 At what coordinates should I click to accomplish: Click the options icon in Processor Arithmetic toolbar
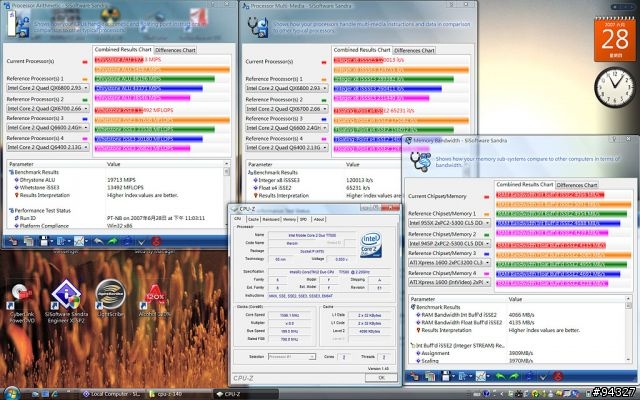pyautogui.click(x=13, y=241)
